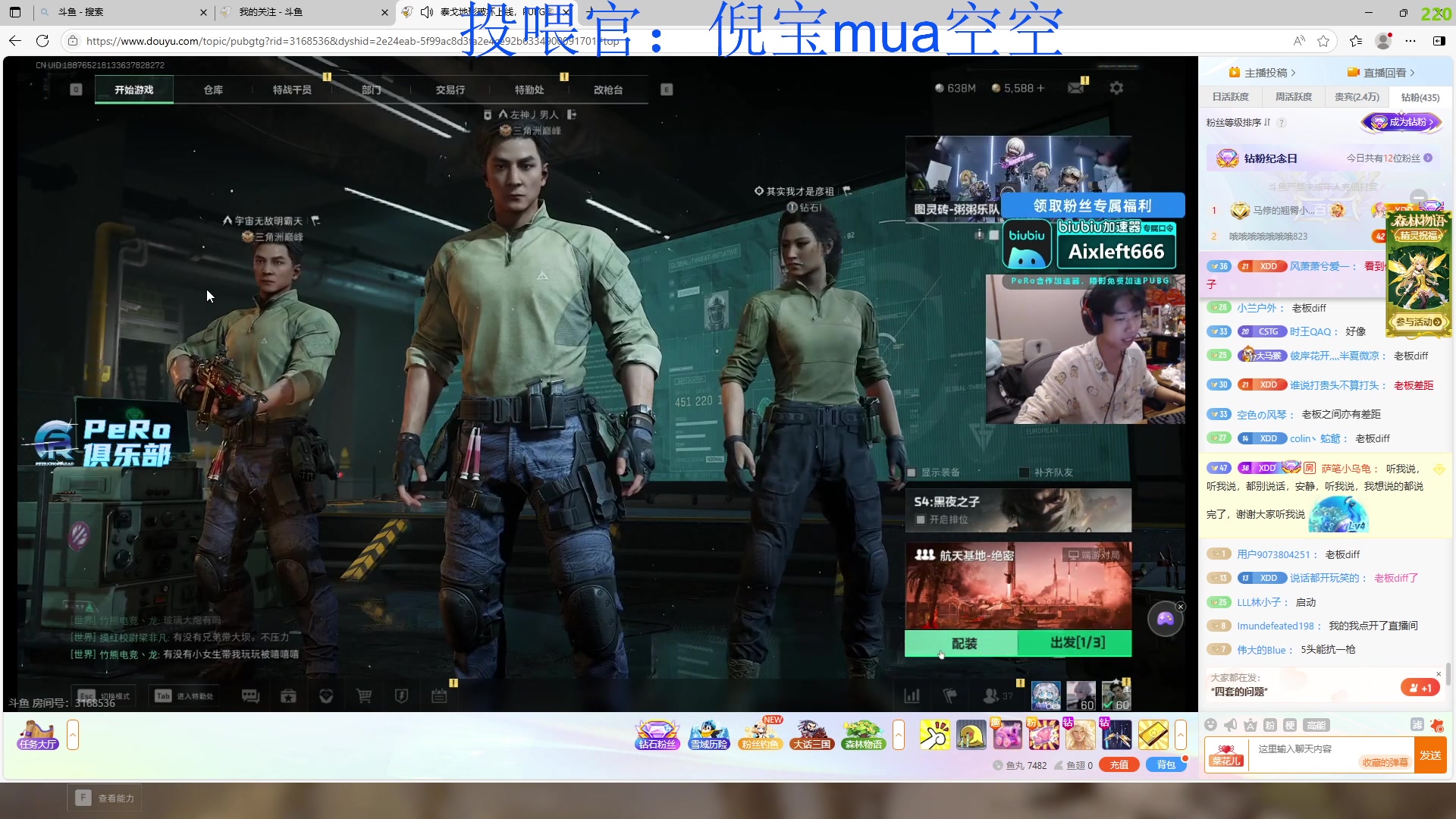Image resolution: width=1456 pixels, height=819 pixels.
Task: Open the 大话三国 activity icon
Action: (812, 735)
